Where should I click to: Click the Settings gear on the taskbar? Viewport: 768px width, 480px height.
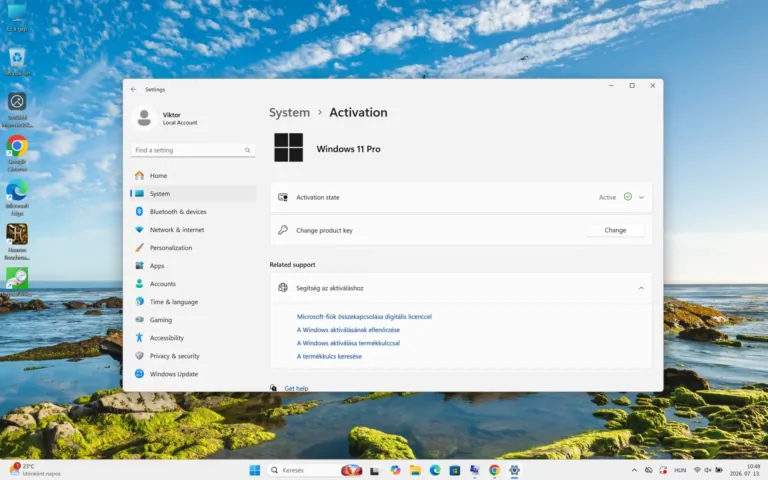pos(514,470)
